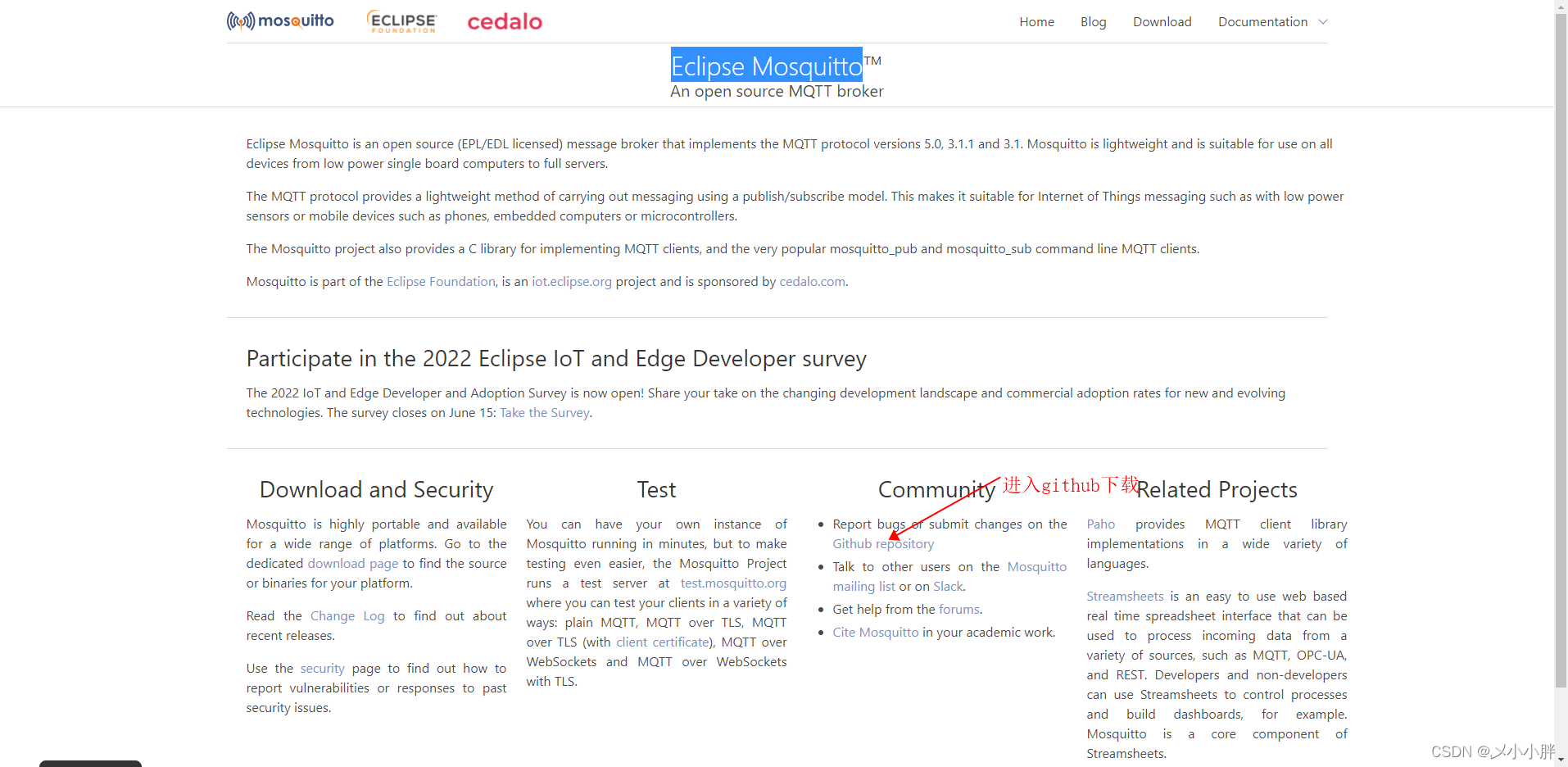Open the Home menu item
Image resolution: width=1568 pixels, height=767 pixels.
pyautogui.click(x=1036, y=22)
